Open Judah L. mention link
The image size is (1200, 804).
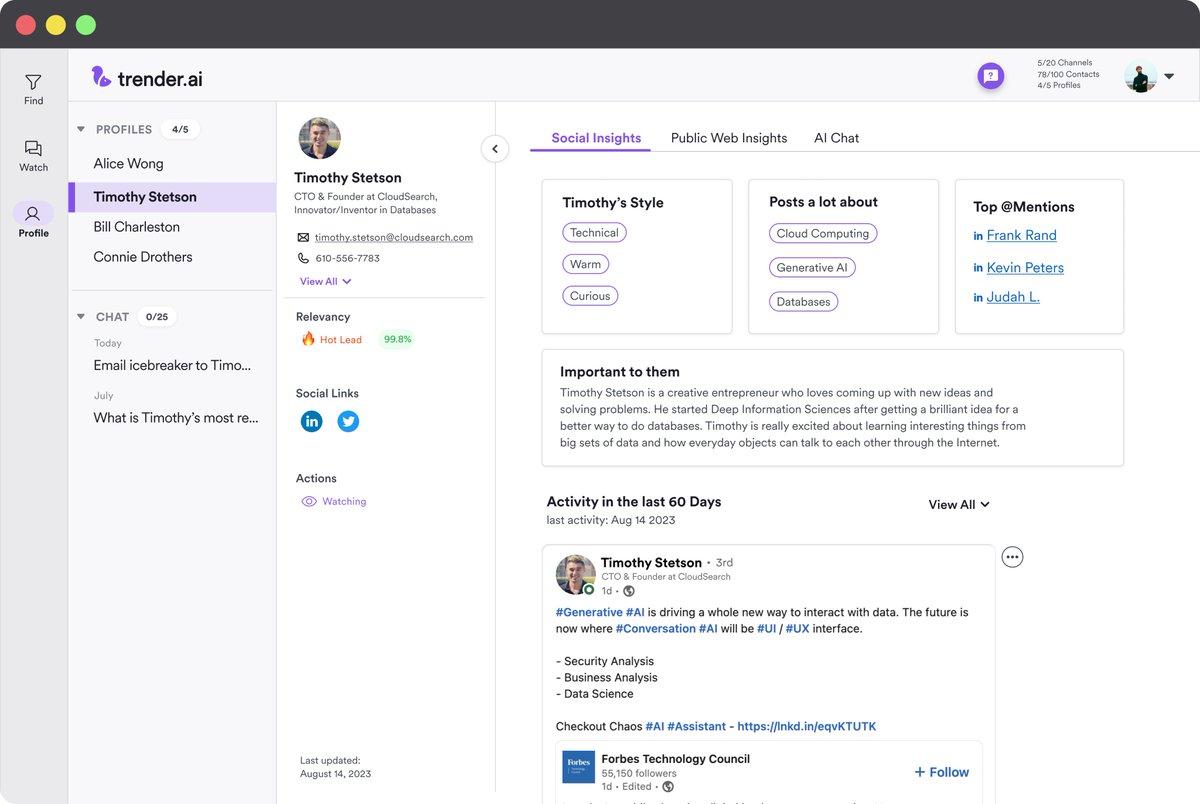[1013, 297]
